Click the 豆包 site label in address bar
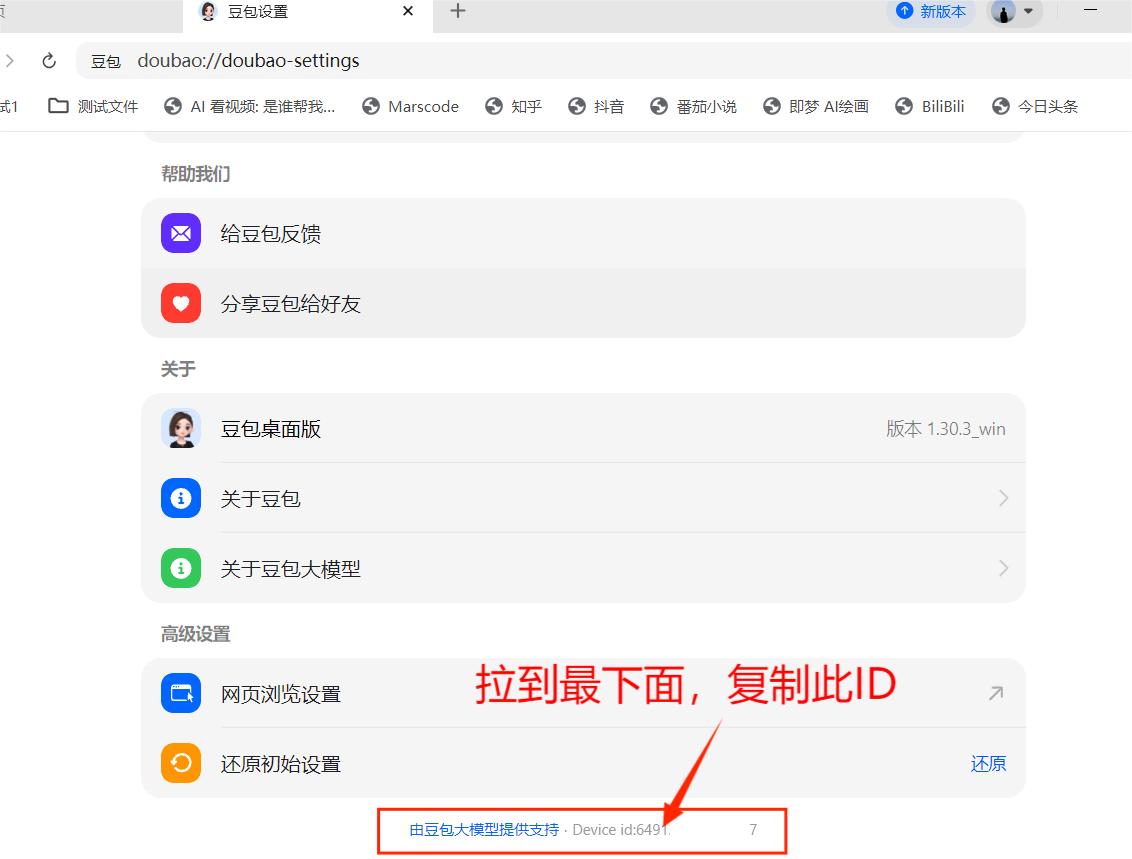The height and width of the screenshot is (859, 1132). coord(105,61)
